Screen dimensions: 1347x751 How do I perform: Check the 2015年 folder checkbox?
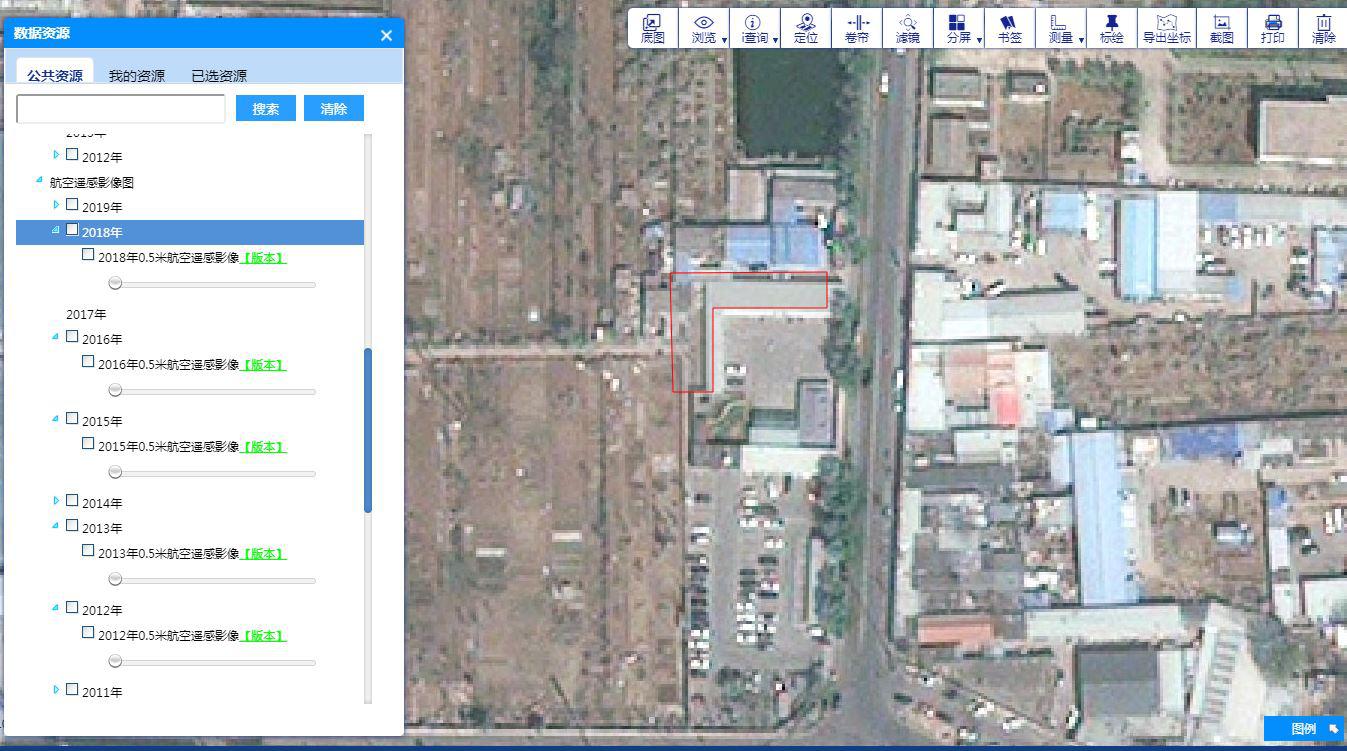tap(72, 419)
